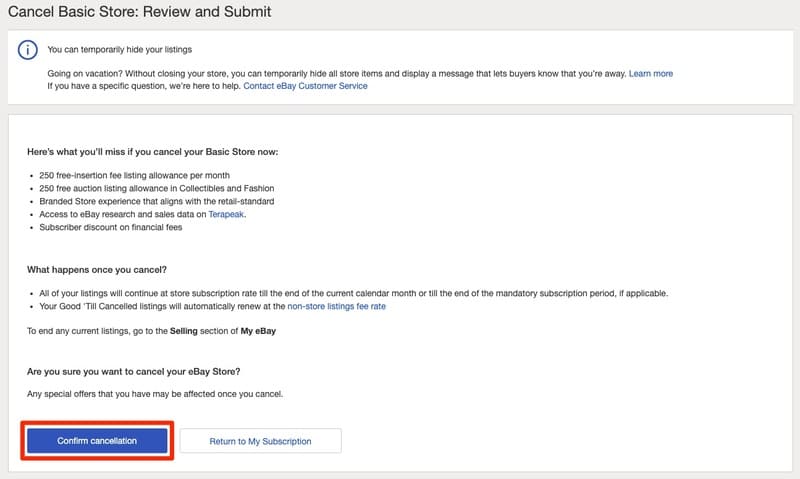Follow the Terapeak link
This screenshot has height=479, width=800.
pyautogui.click(x=226, y=214)
